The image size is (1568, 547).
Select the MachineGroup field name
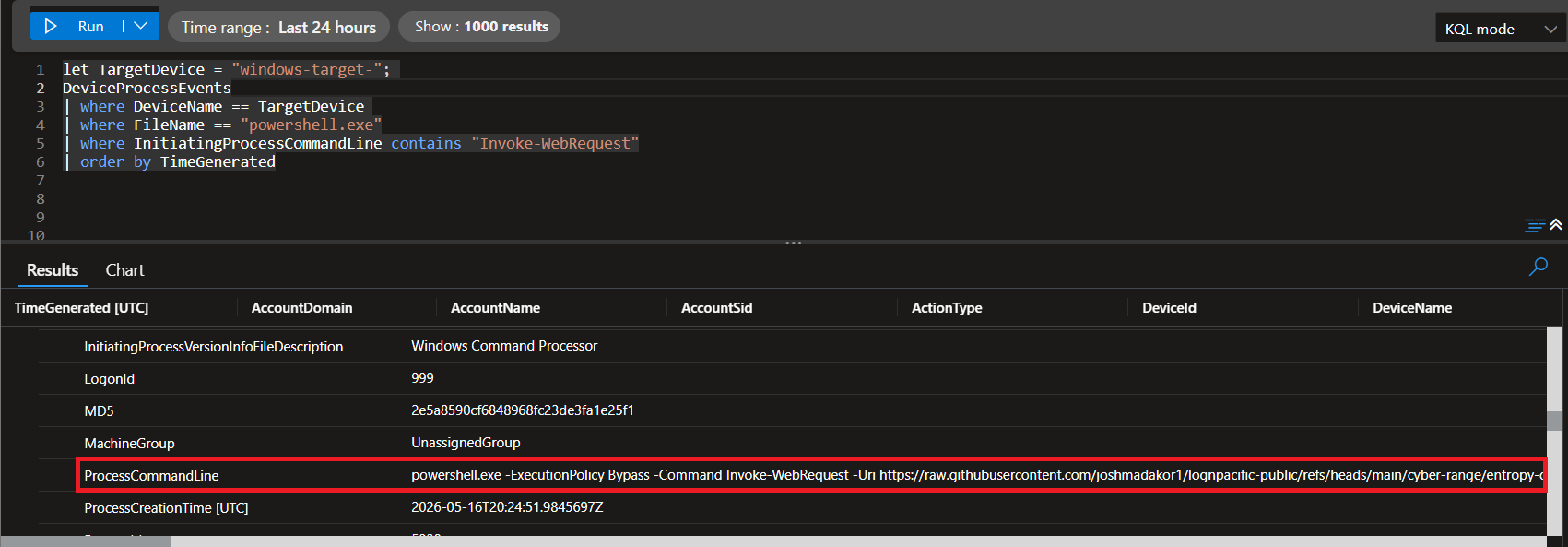(129, 444)
